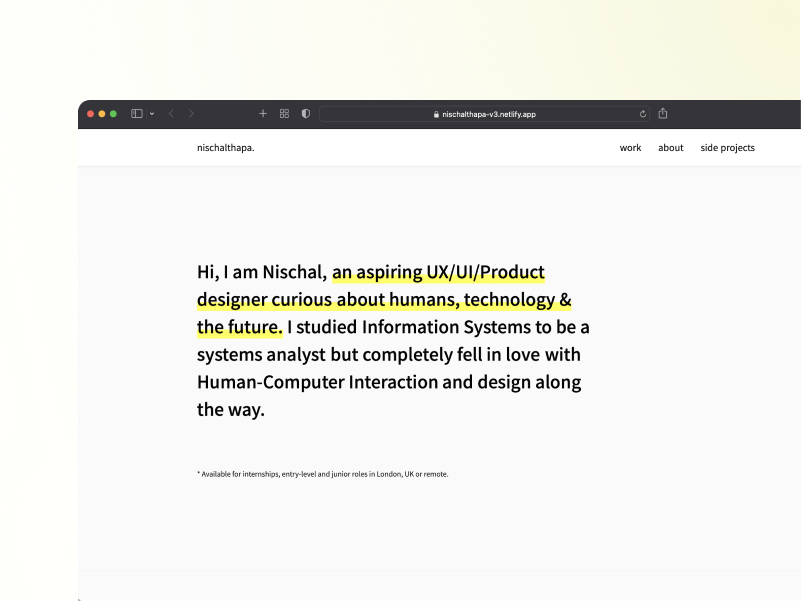
Task: Click the availability note about London roles
Action: pyautogui.click(x=322, y=474)
